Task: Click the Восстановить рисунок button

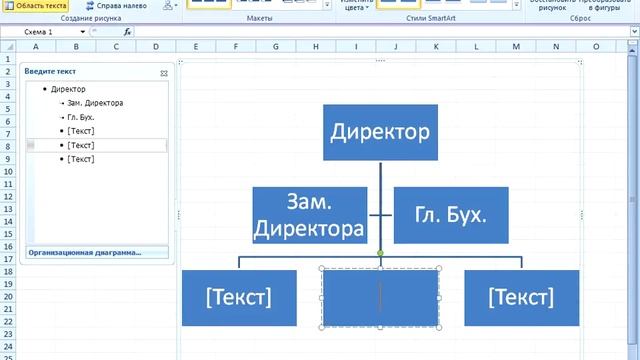Action: pos(552,5)
